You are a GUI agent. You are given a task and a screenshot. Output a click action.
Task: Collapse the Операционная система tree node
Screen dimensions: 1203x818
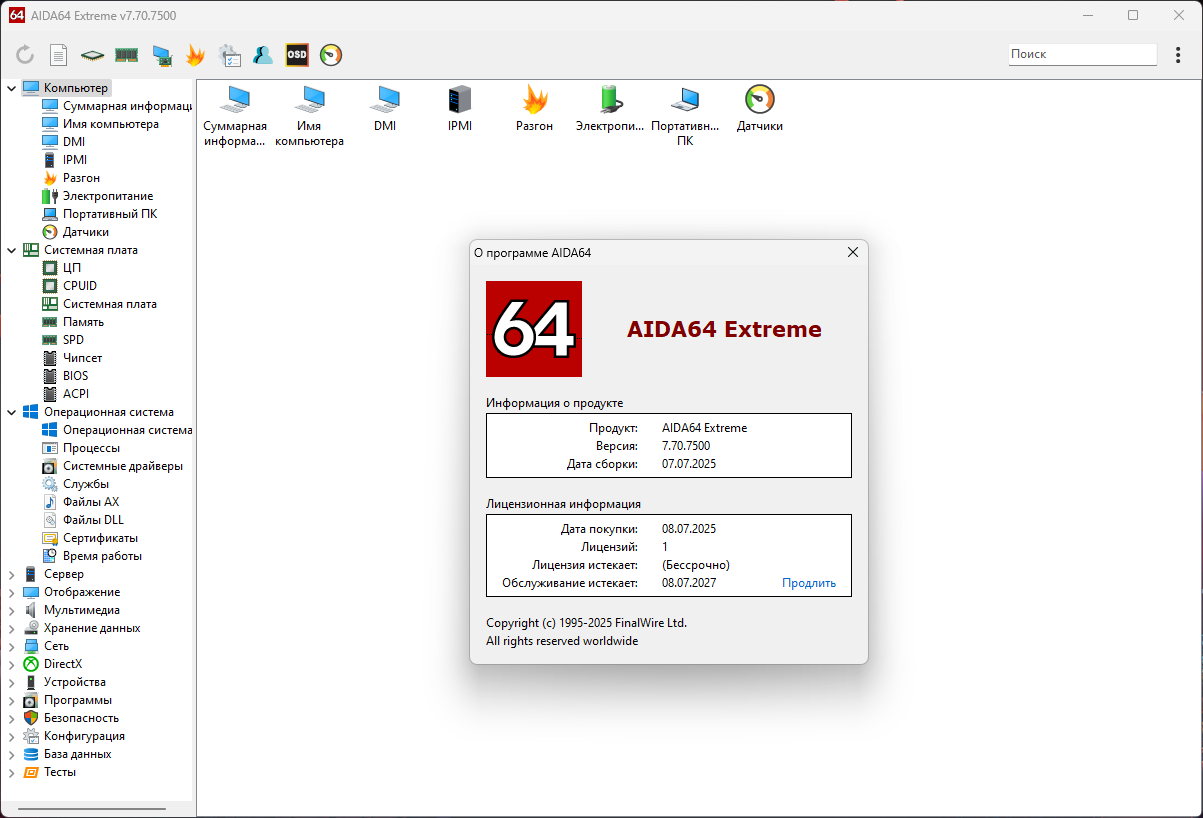pos(12,412)
